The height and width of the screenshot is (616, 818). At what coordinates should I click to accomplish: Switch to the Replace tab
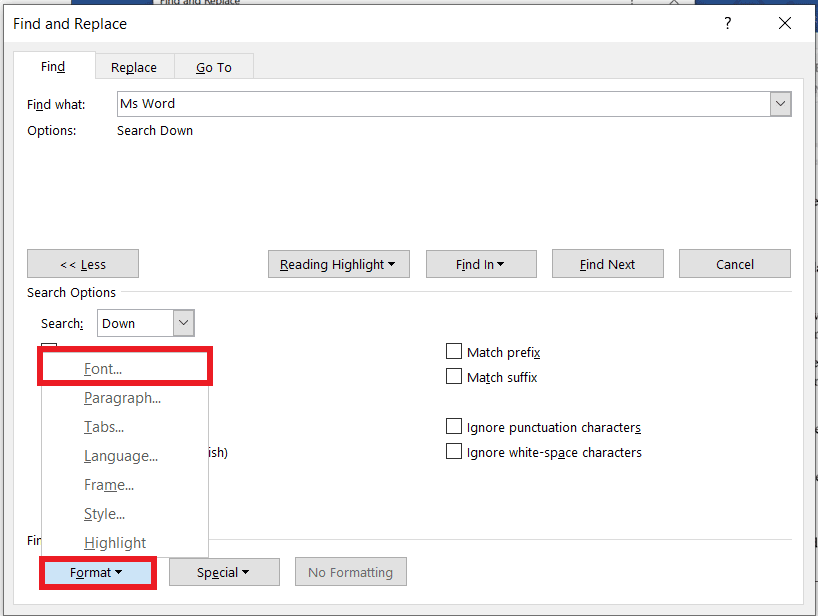[x=134, y=67]
